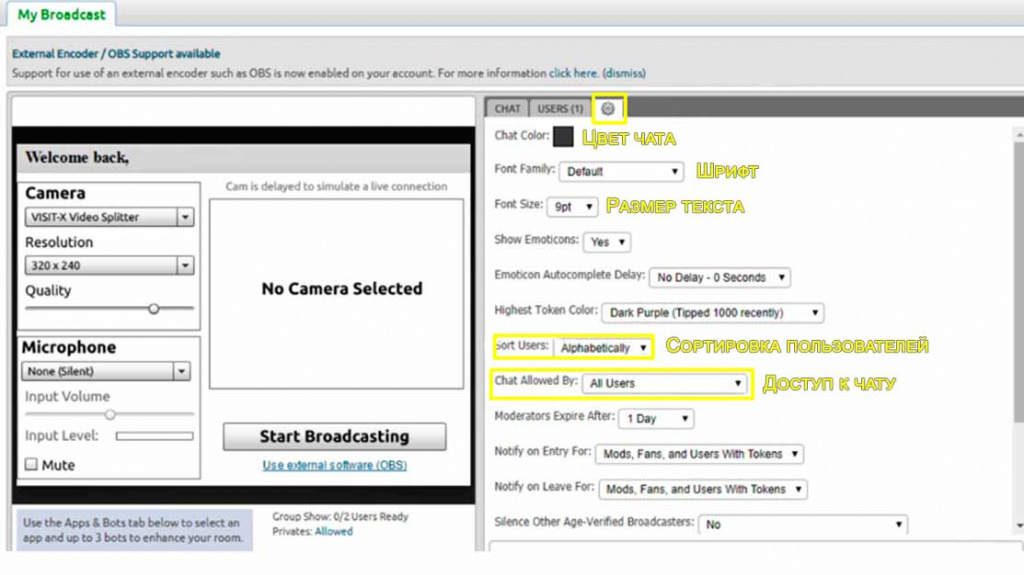Click the settings panel scroll-down arrow

tap(1019, 525)
